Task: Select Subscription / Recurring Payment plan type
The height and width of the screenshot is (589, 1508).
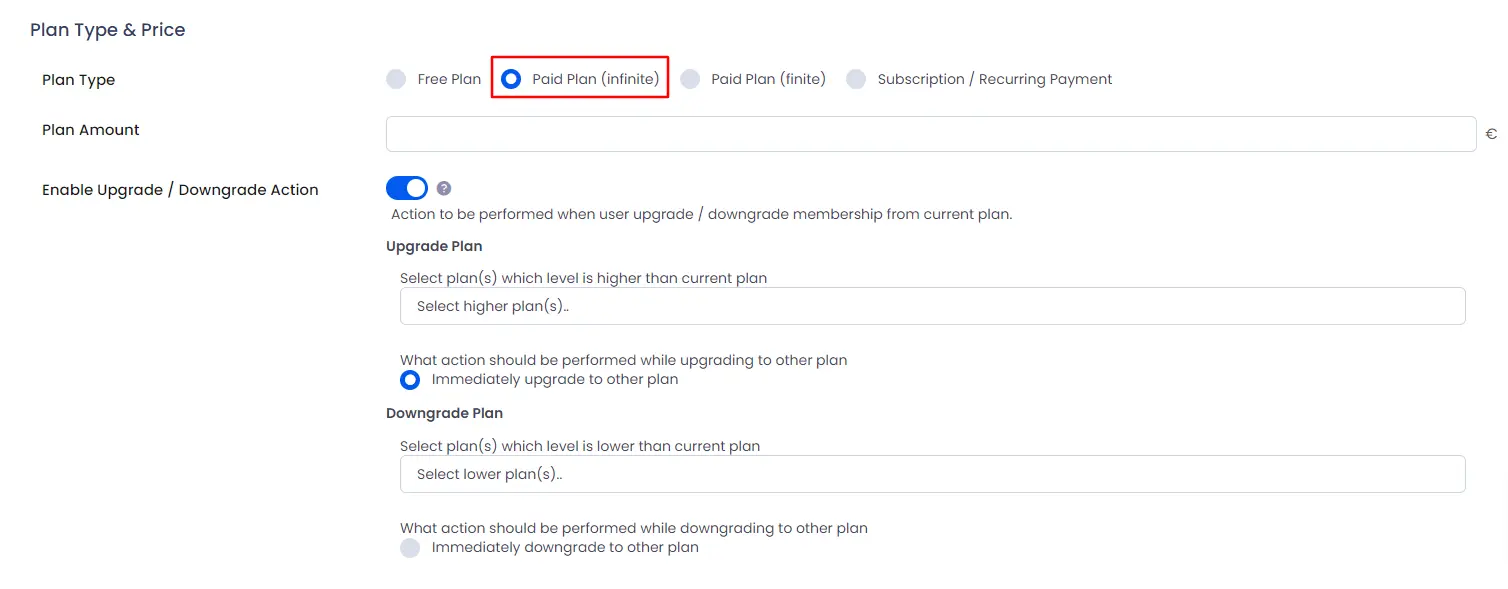Action: pos(856,79)
